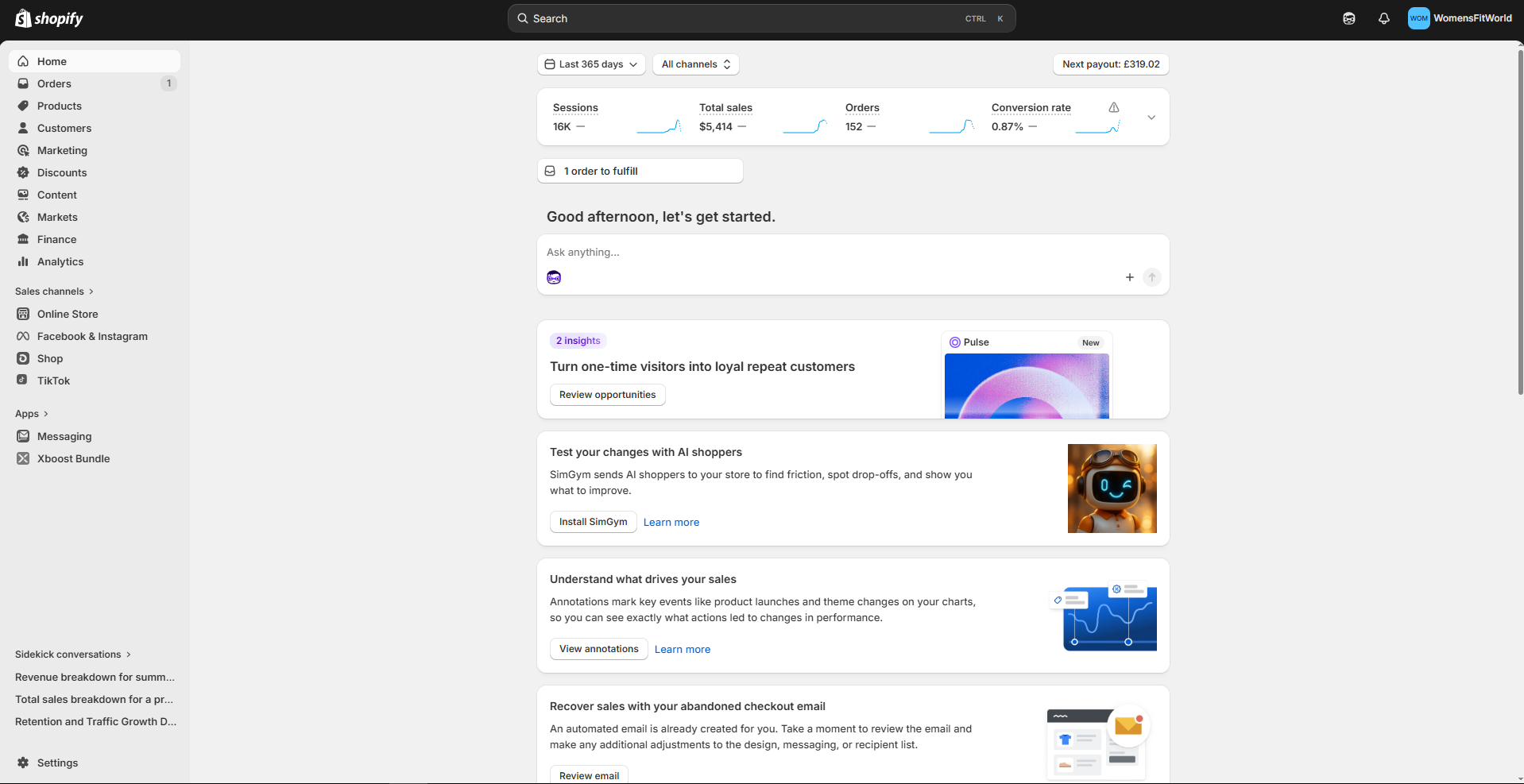Open Last 365 days date range dropdown

(591, 64)
